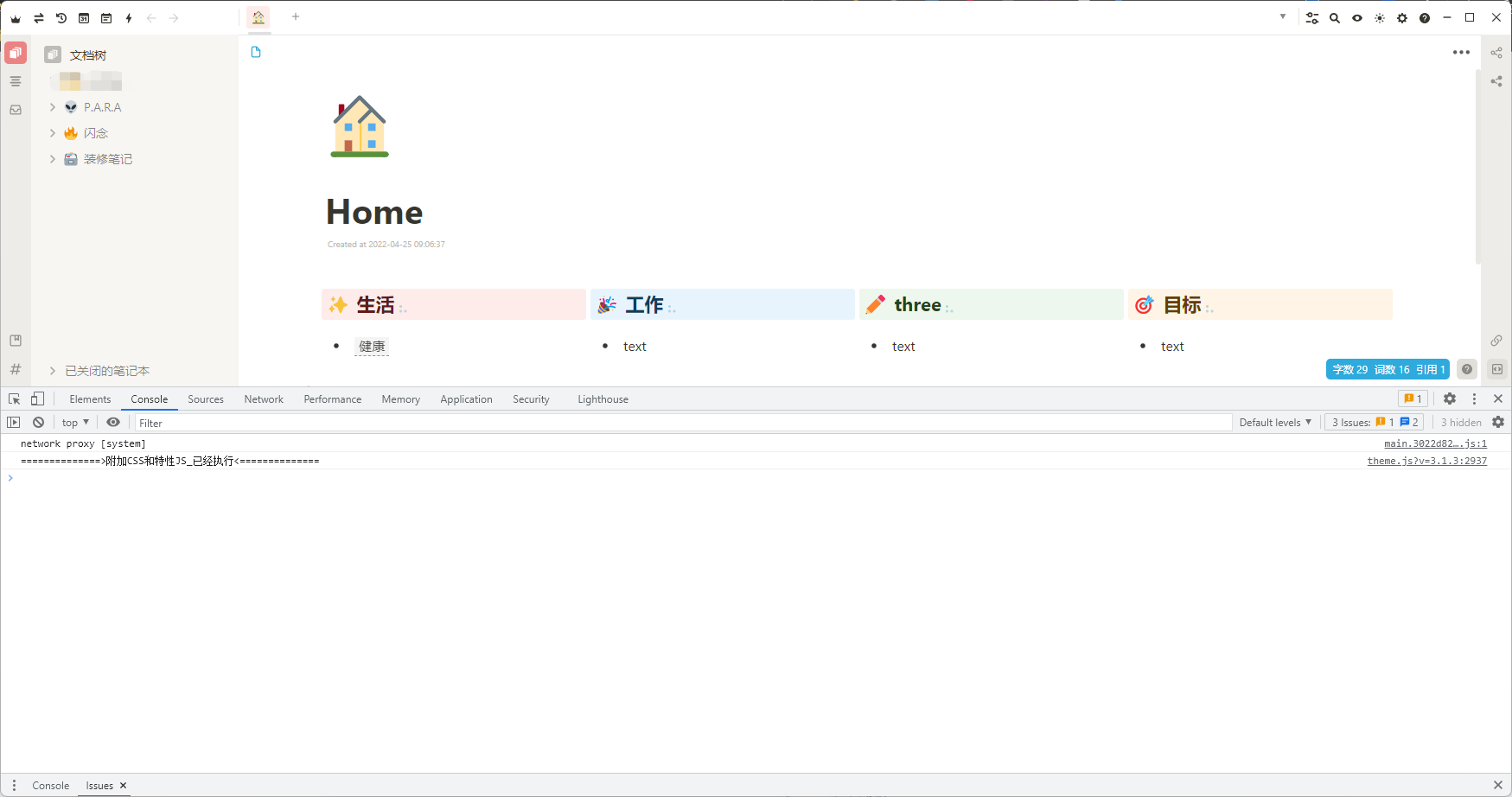Clear the console
The width and height of the screenshot is (1512, 797).
click(39, 423)
